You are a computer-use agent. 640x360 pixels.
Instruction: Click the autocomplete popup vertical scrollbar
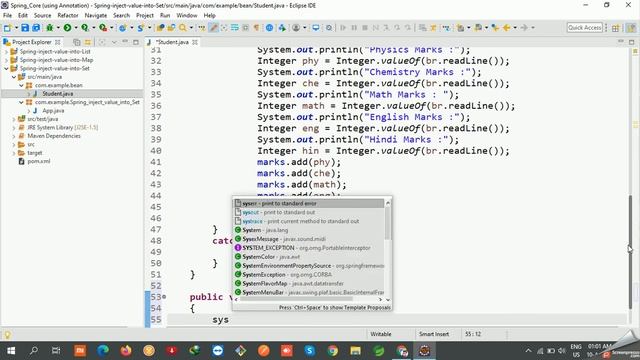click(x=388, y=222)
